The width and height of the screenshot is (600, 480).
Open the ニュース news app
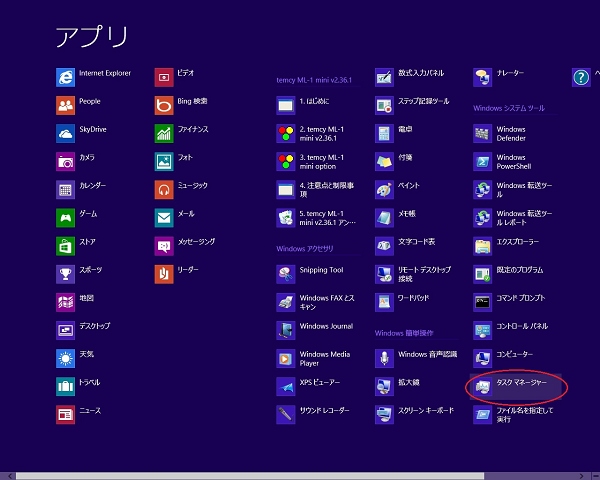click(x=65, y=415)
